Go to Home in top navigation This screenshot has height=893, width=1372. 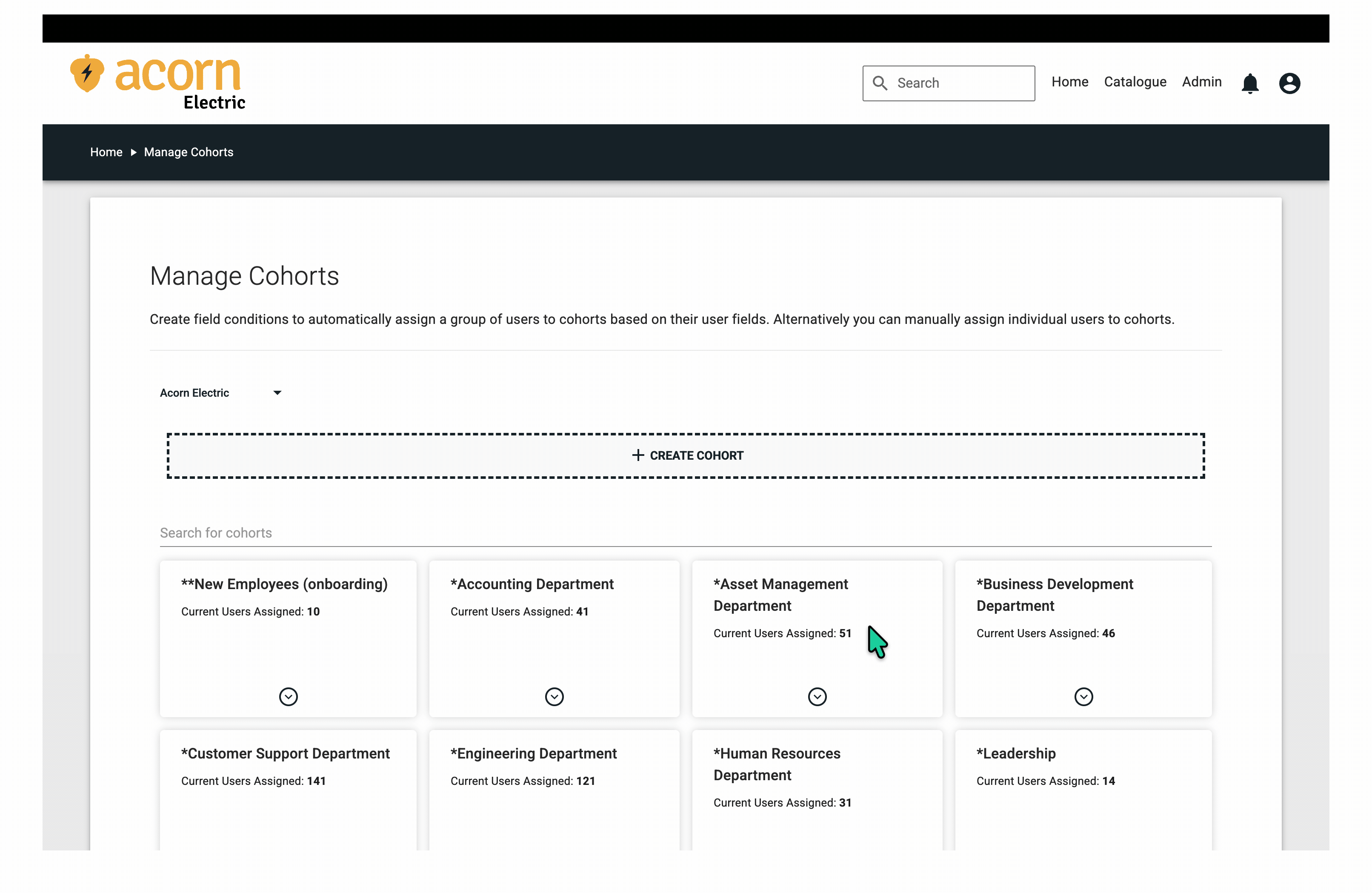pos(1070,82)
